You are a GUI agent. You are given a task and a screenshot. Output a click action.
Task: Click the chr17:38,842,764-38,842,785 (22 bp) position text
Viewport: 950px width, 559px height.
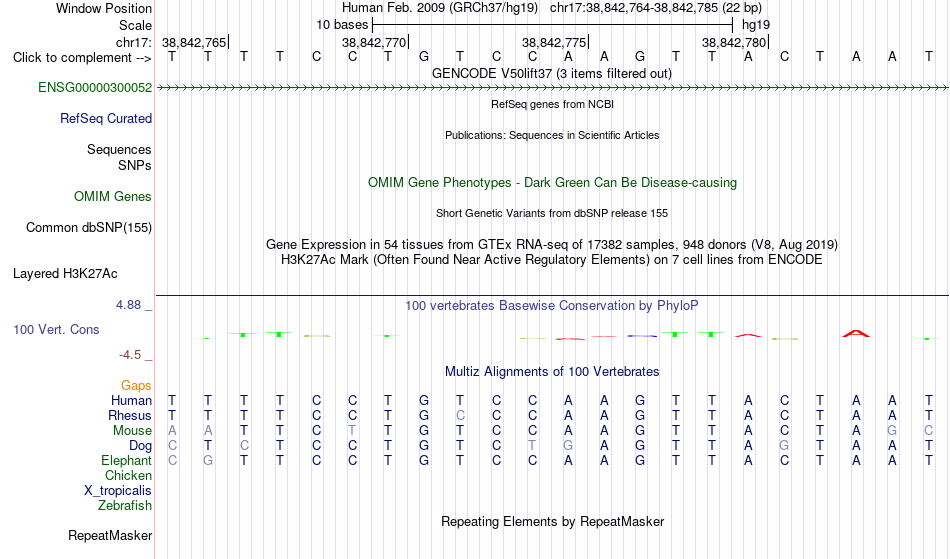point(656,8)
